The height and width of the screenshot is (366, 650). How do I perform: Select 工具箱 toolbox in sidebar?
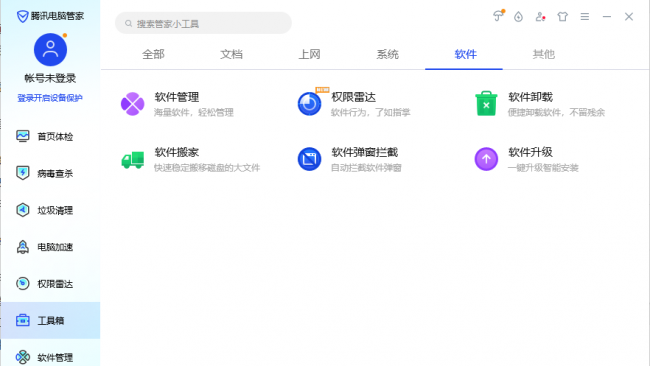pos(50,320)
